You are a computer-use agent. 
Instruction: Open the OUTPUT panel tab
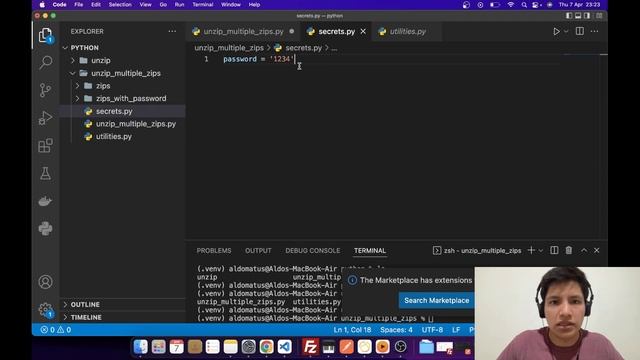pos(258,251)
